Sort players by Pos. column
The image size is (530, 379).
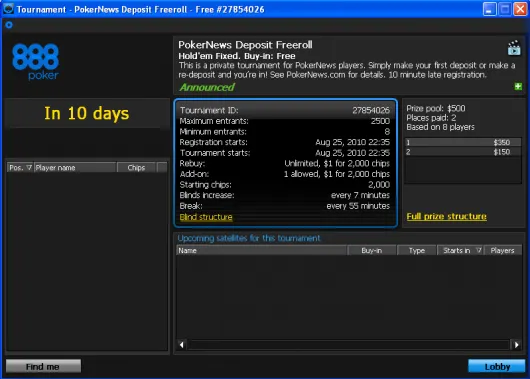(x=20, y=168)
